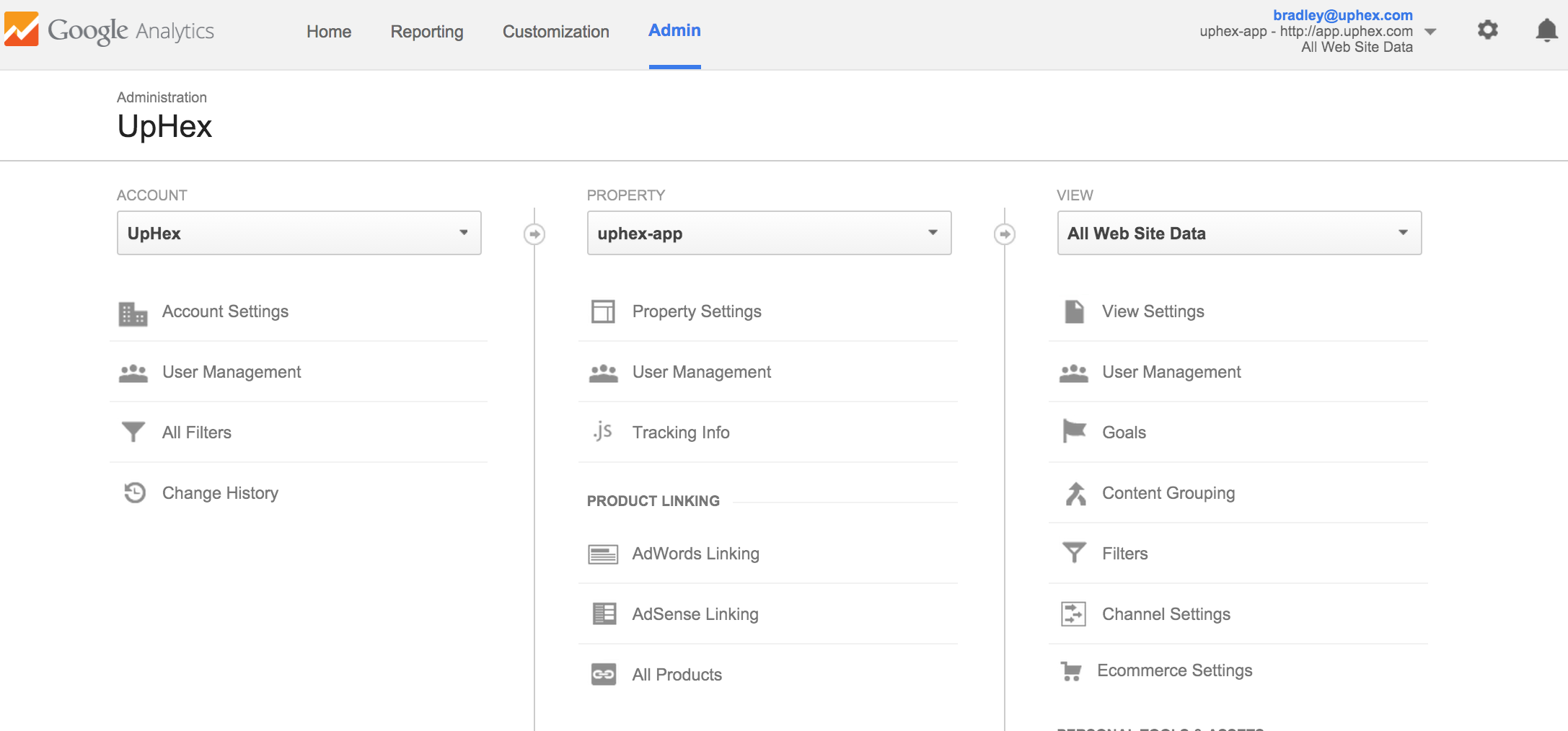Click the 'uphex-app - http://app.uphex.com' header text
The image size is (1568, 731).
(1306, 31)
